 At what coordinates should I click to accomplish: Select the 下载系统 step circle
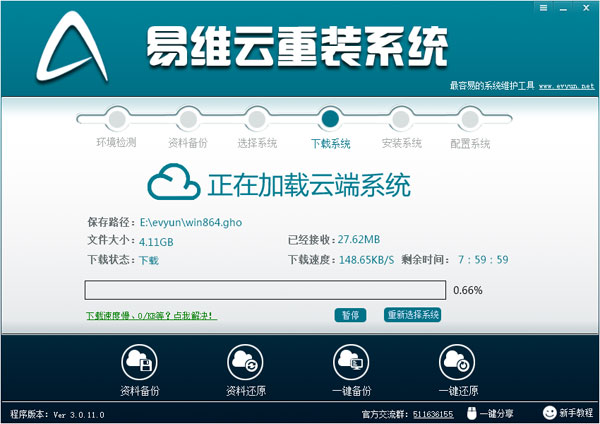pos(330,119)
